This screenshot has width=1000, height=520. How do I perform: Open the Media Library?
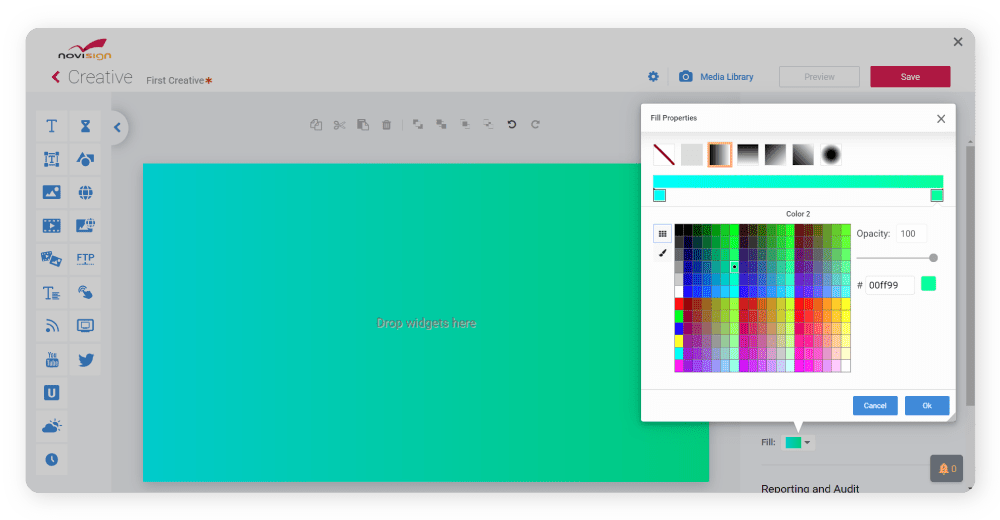coord(716,77)
